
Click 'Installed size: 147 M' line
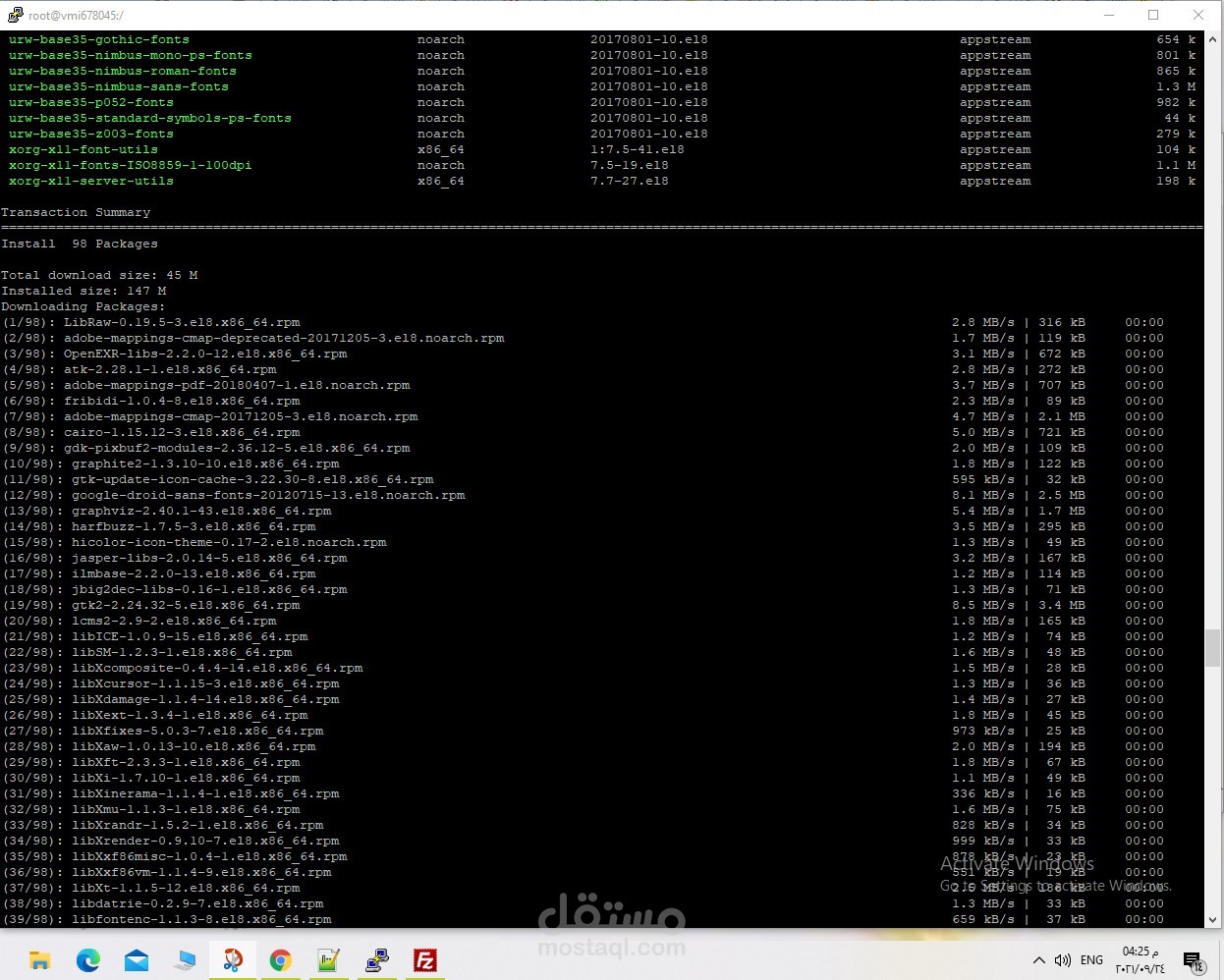[x=83, y=292]
